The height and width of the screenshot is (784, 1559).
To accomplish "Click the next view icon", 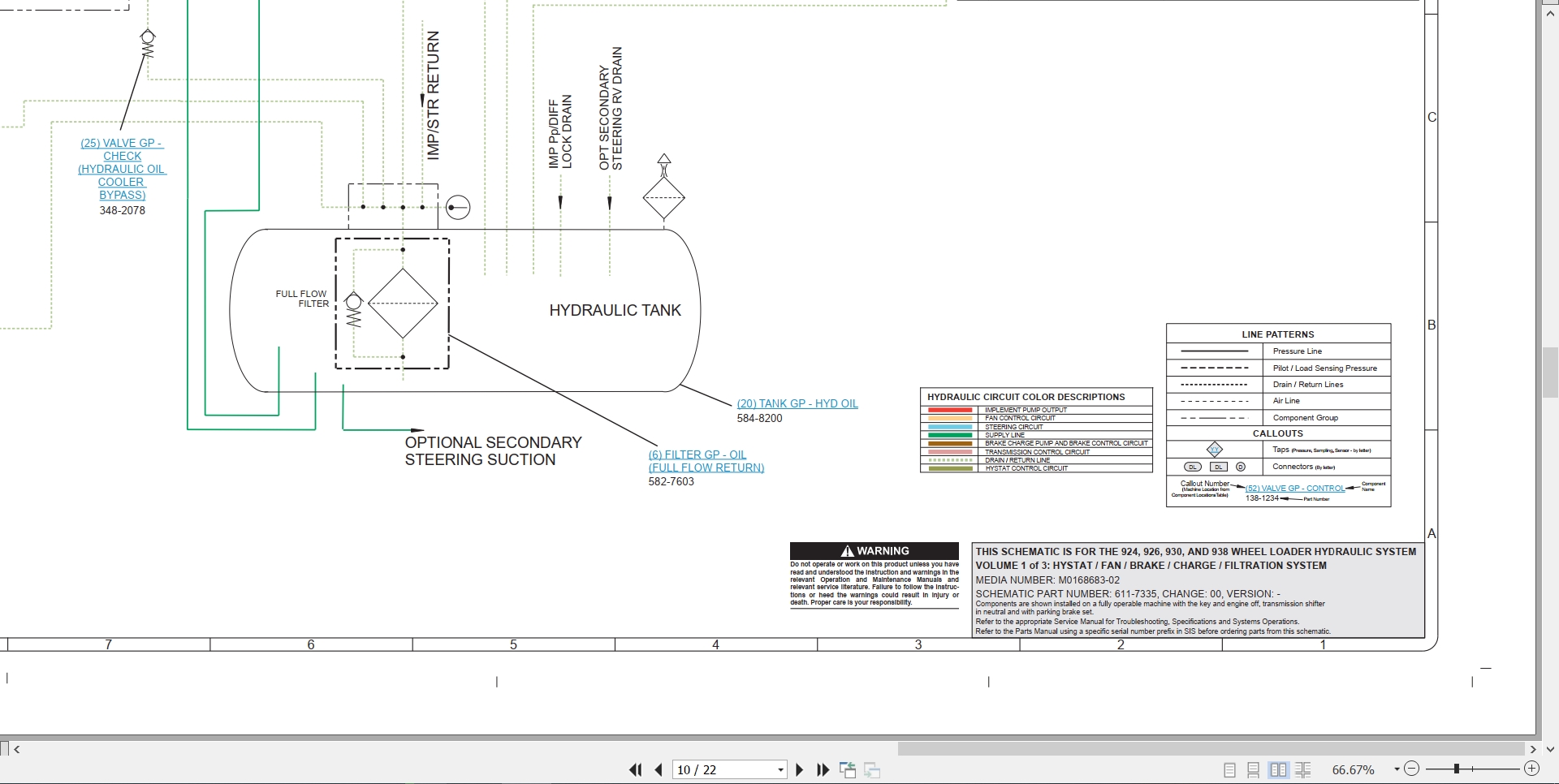I will click(872, 770).
